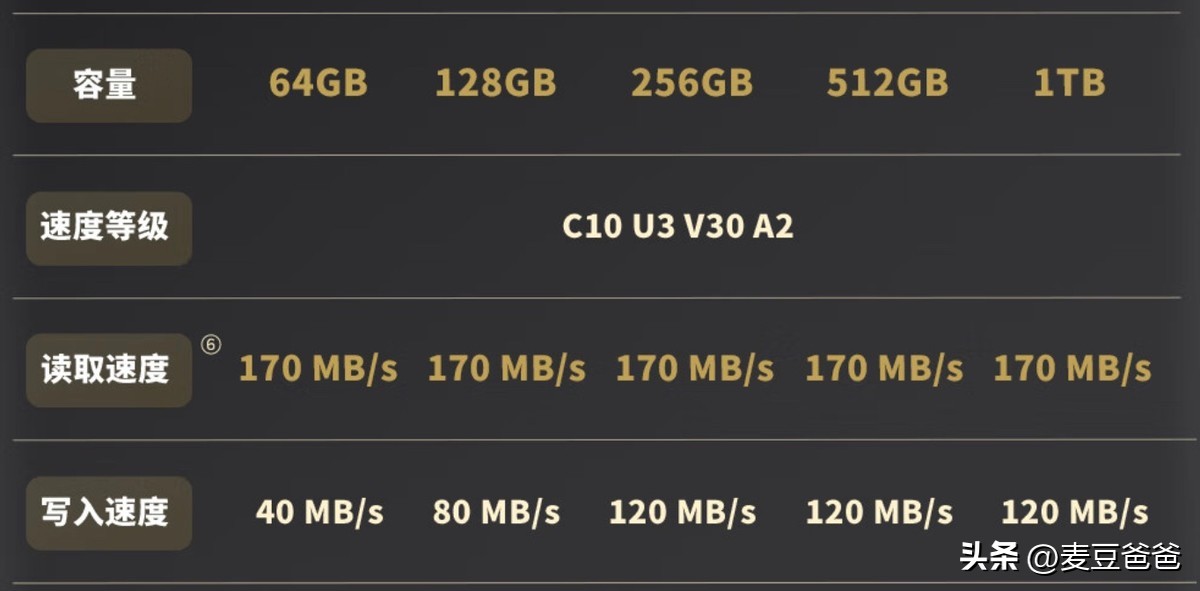Click the 写入速度 label badge
The width and height of the screenshot is (1200, 591).
(x=108, y=513)
